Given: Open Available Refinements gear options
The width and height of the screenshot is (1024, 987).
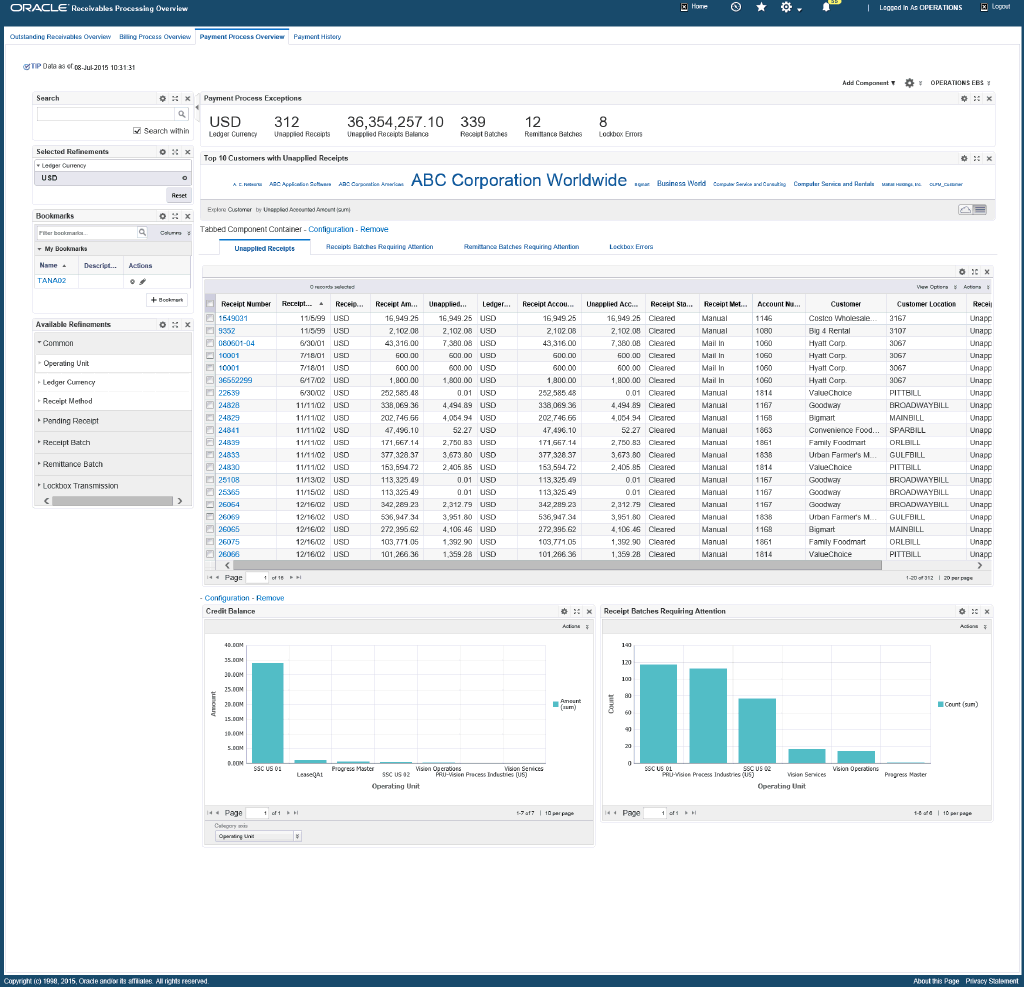Looking at the screenshot, I should click(x=163, y=325).
